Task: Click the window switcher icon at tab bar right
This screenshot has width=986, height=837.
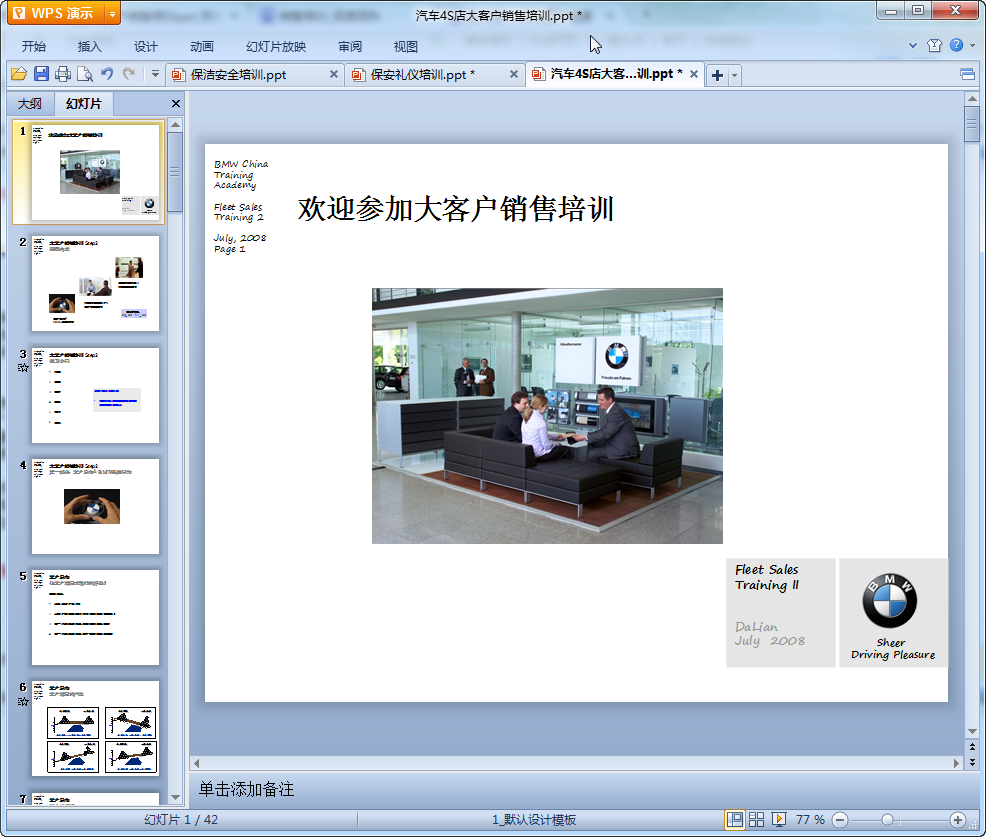Action: (x=967, y=75)
